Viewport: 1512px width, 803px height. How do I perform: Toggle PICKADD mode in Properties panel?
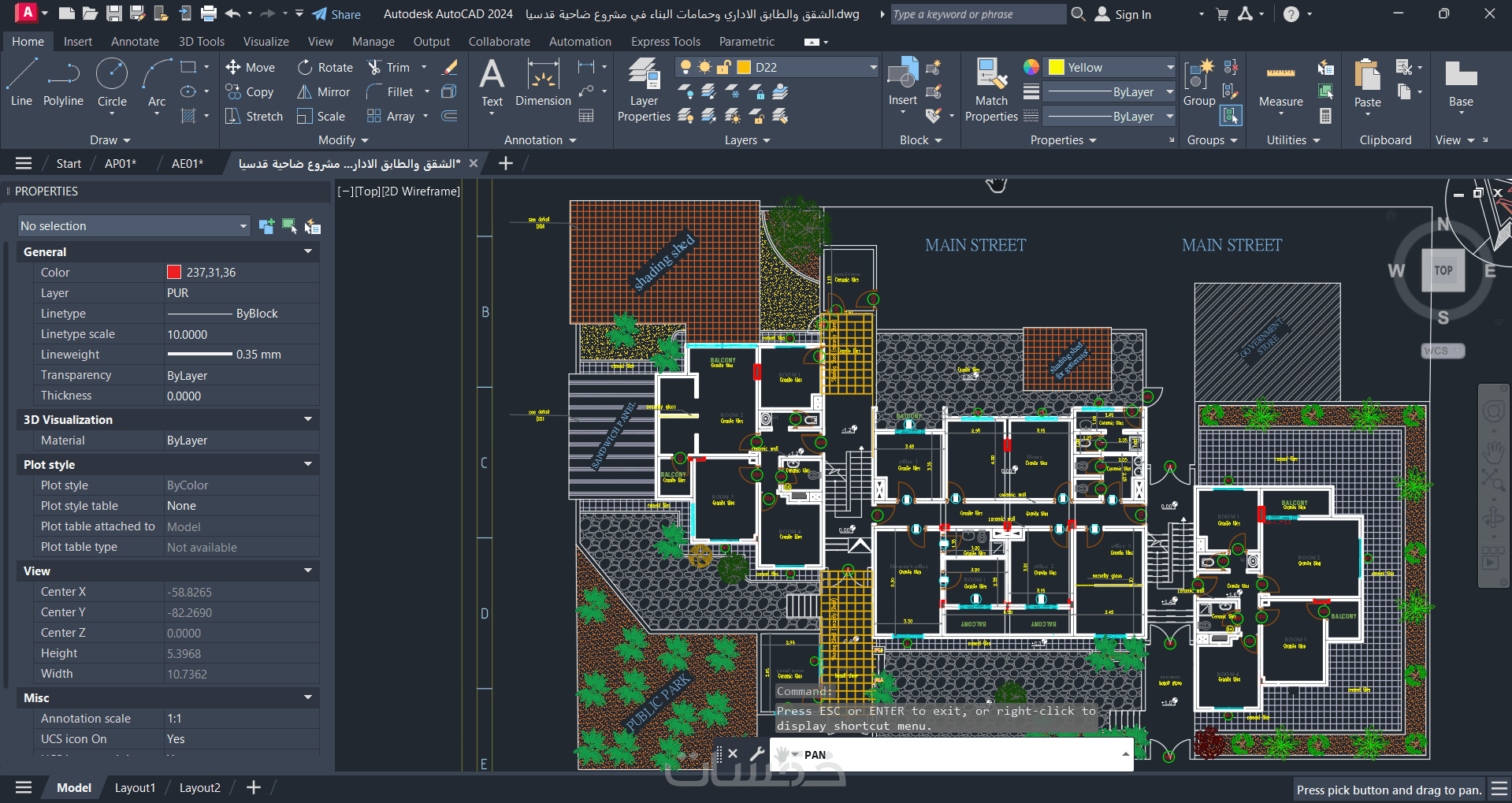click(x=266, y=227)
